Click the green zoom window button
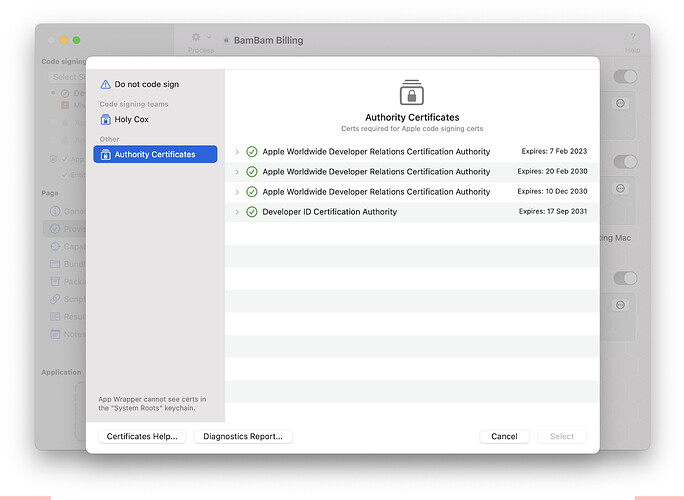684x500 pixels. [76, 40]
